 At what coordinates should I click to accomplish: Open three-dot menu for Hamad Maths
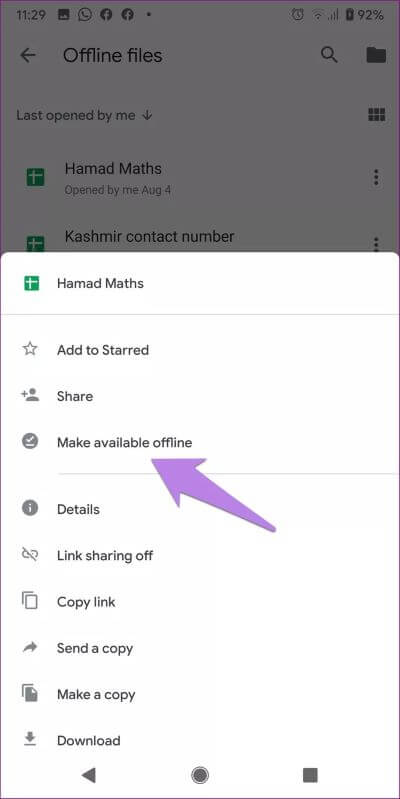coord(376,177)
